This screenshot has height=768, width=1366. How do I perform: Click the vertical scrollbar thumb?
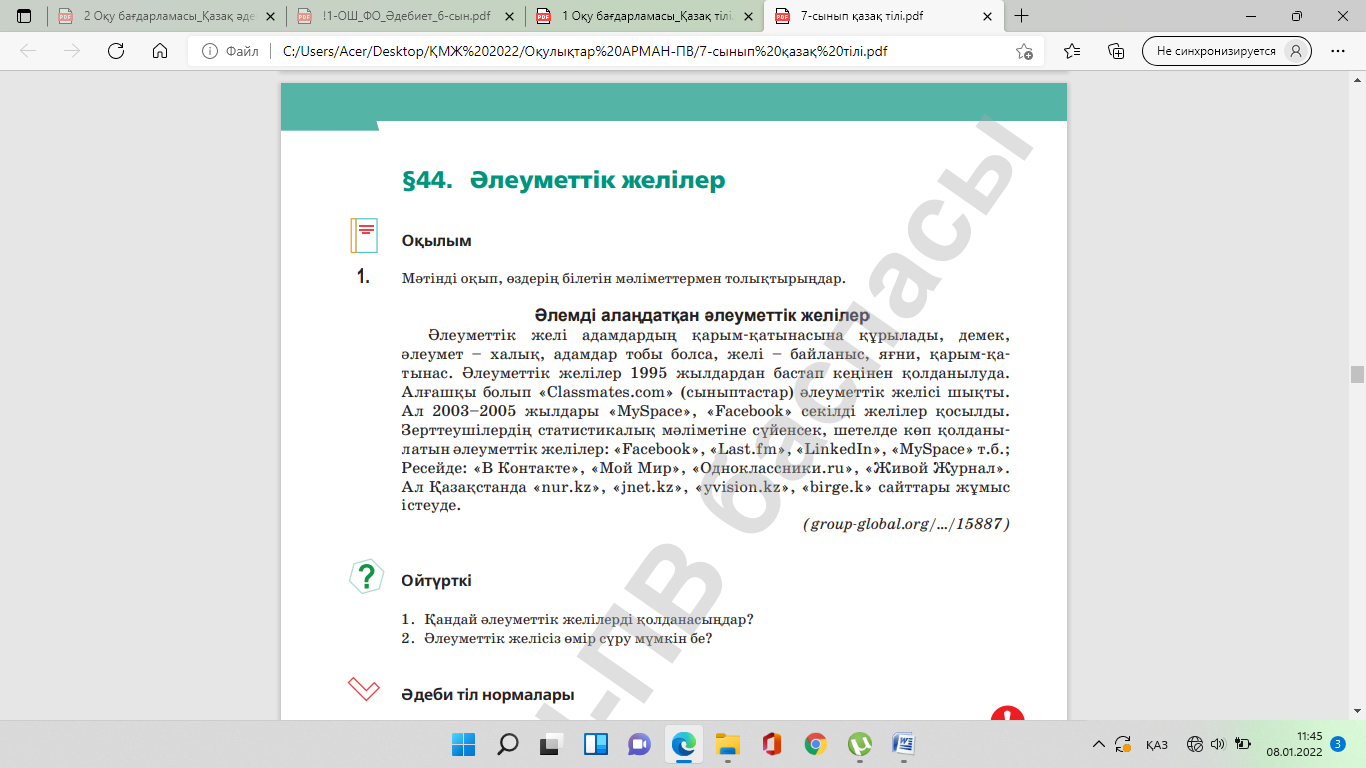tap(1357, 374)
